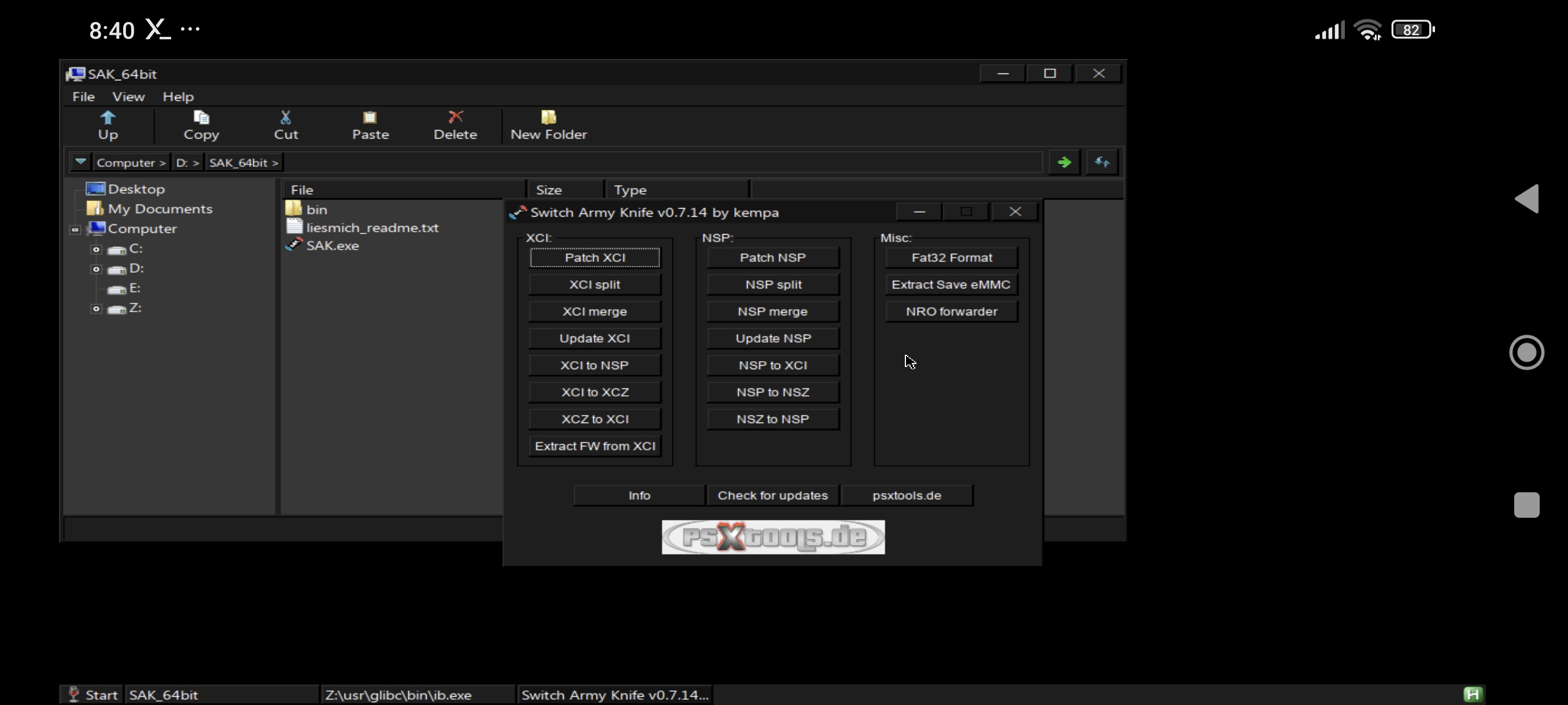
Task: Select the Computer tree item
Action: [x=142, y=229]
